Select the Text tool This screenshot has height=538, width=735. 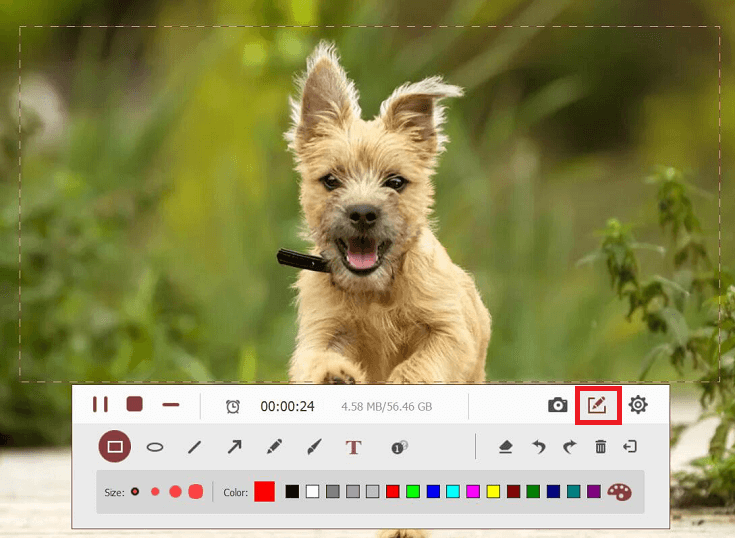tap(353, 447)
